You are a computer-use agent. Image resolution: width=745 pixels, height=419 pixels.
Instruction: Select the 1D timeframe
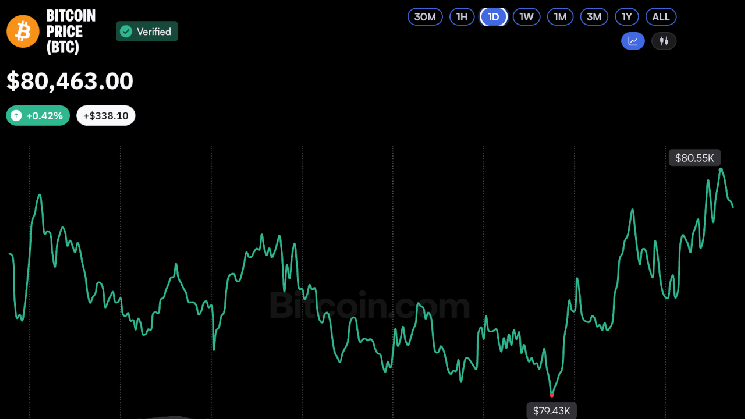pyautogui.click(x=494, y=17)
